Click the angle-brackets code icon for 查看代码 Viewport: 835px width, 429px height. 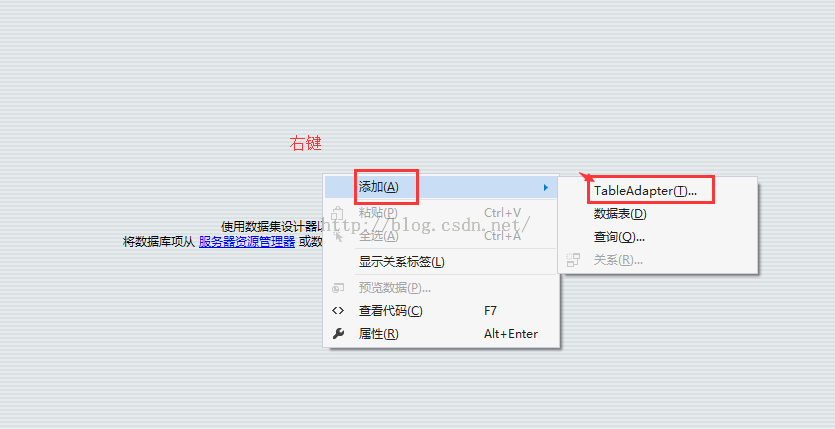pos(338,311)
